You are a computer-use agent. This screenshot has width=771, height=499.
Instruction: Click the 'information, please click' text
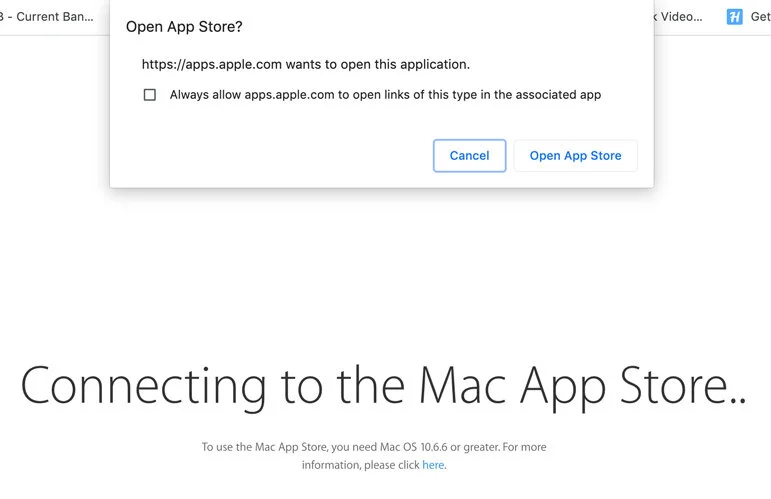(360, 465)
